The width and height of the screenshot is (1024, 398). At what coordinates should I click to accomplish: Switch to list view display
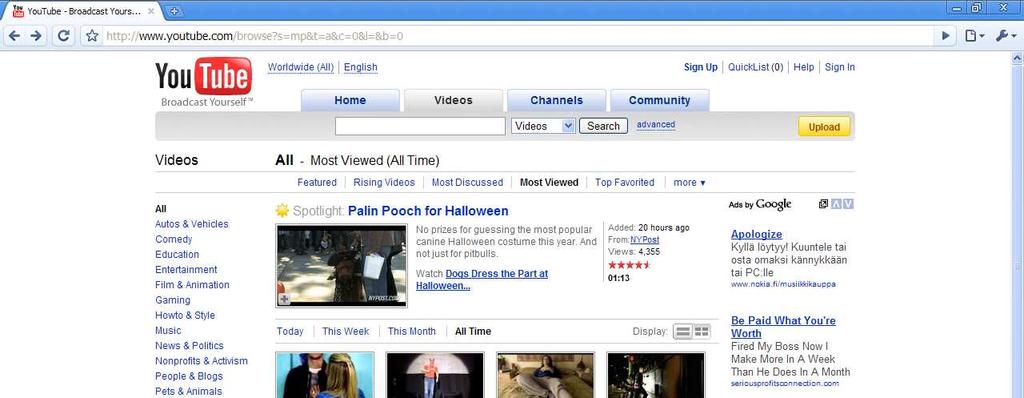(682, 331)
